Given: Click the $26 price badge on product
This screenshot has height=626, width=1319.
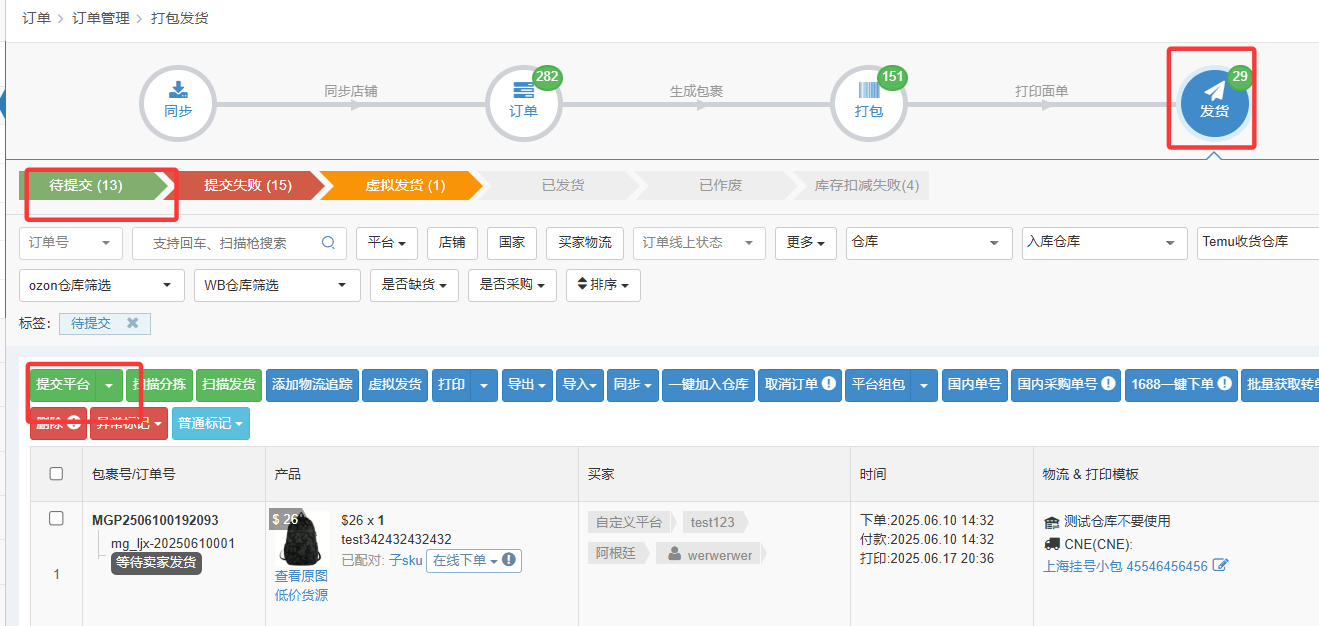Looking at the screenshot, I should coord(284,519).
